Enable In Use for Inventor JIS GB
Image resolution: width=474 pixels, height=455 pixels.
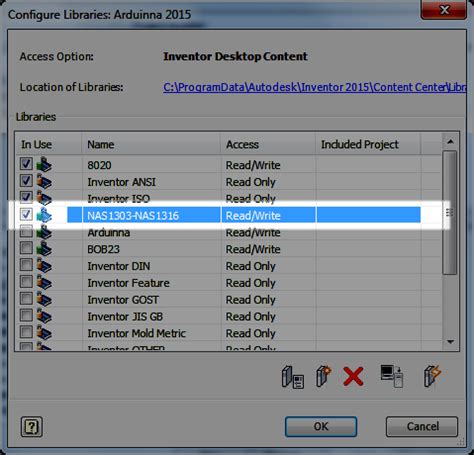pos(26,315)
